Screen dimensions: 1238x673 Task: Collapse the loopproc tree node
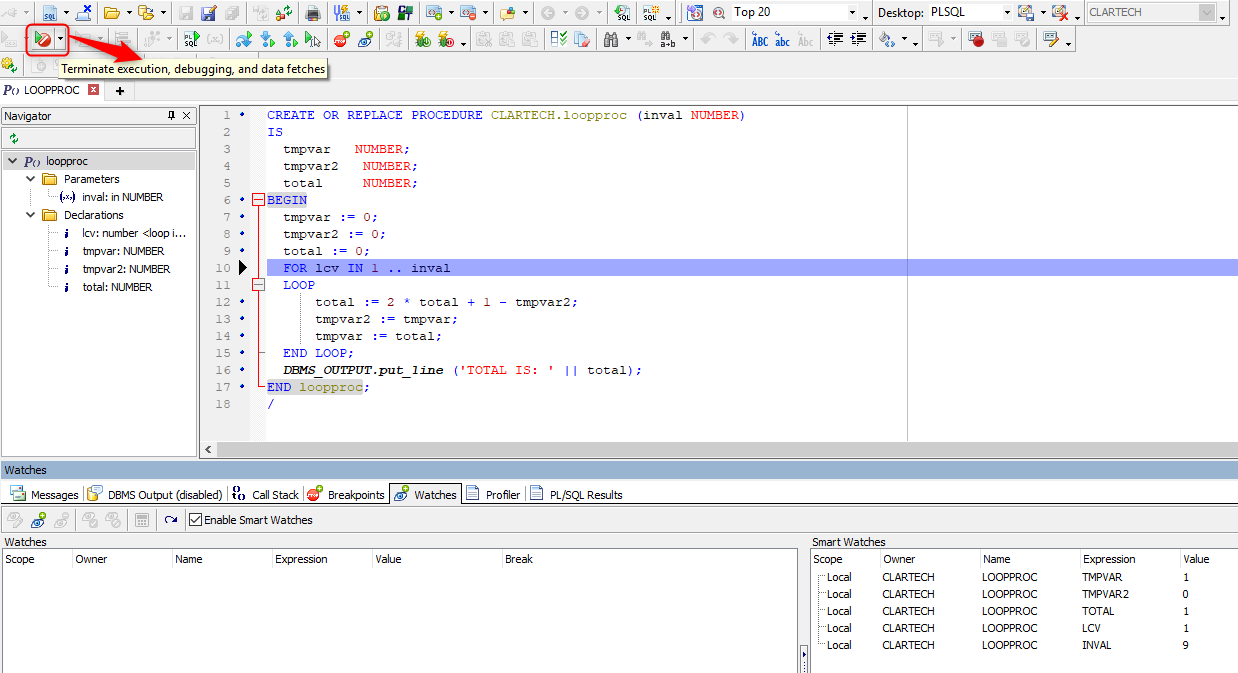[12, 161]
